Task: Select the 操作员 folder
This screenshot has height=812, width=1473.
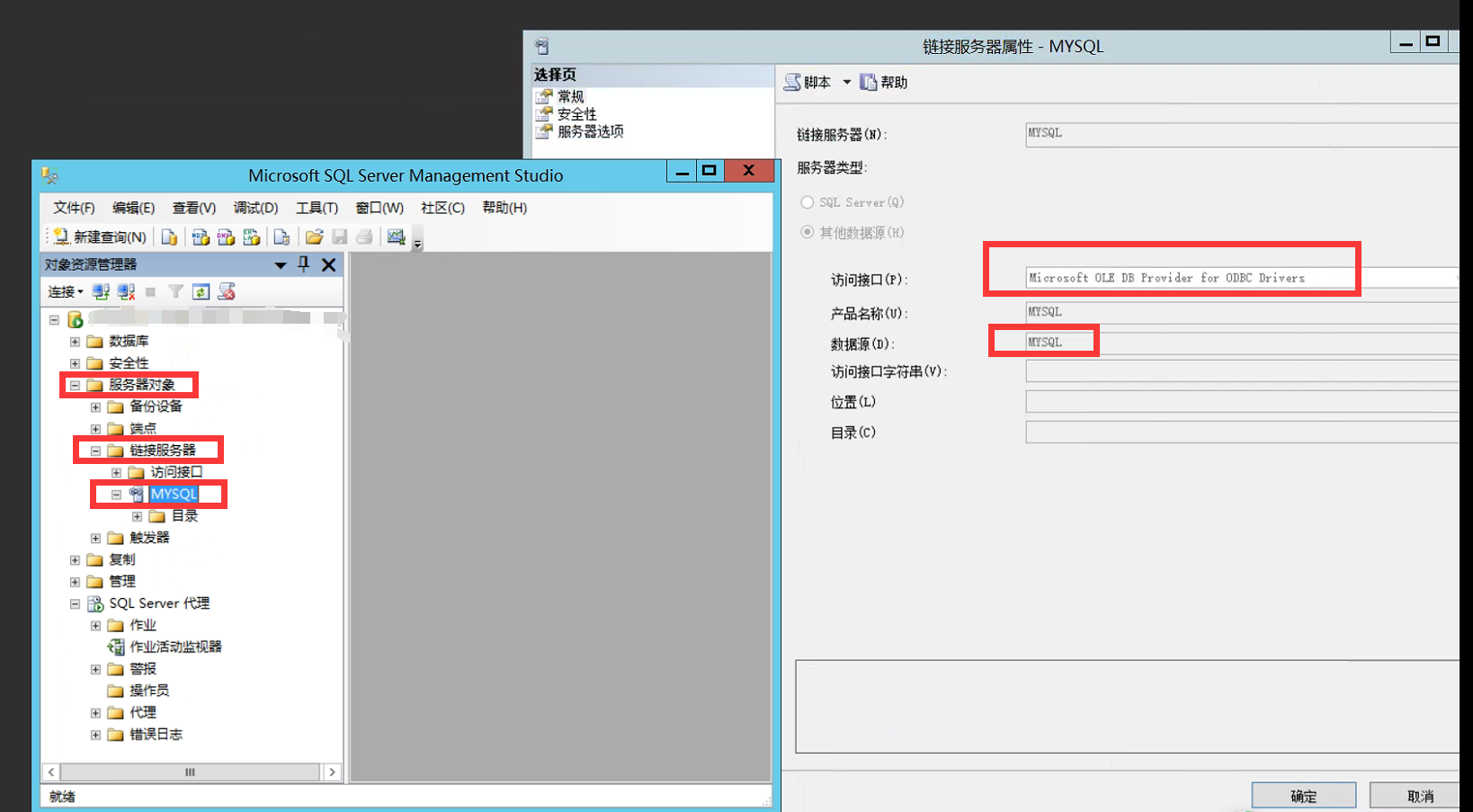Action: point(148,690)
